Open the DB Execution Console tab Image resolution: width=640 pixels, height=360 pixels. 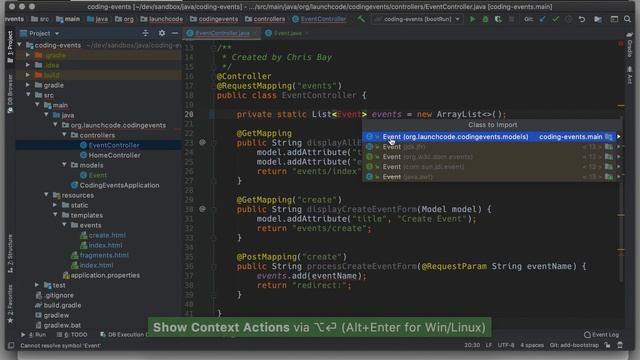124,335
